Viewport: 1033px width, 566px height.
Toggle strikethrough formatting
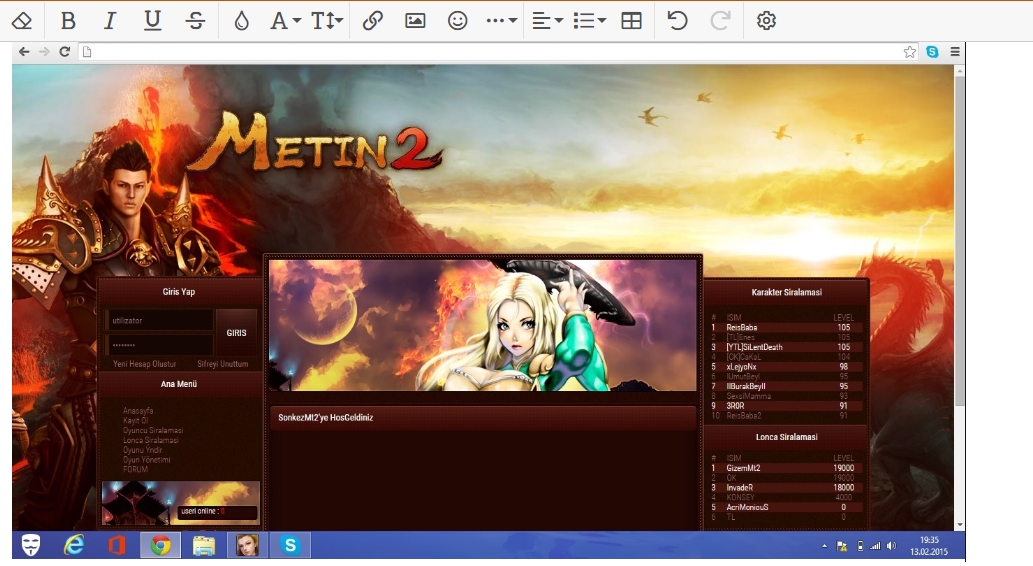[195, 21]
